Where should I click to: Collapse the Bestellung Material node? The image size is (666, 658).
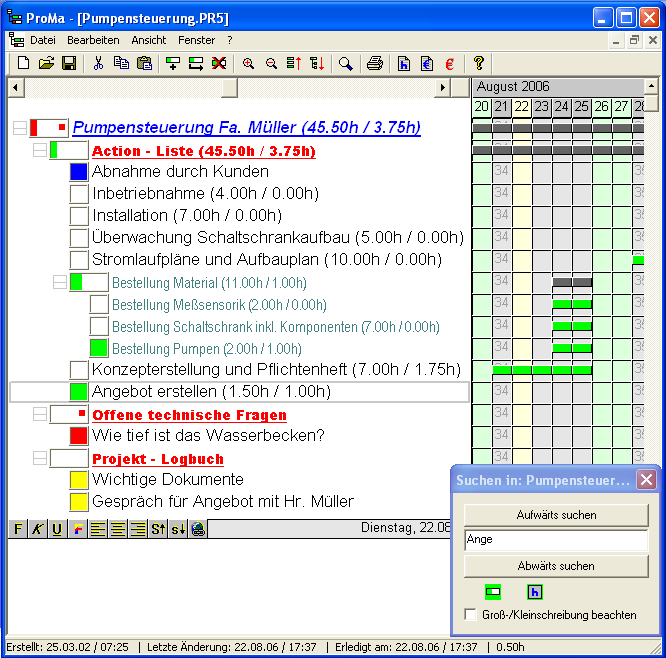(60, 282)
